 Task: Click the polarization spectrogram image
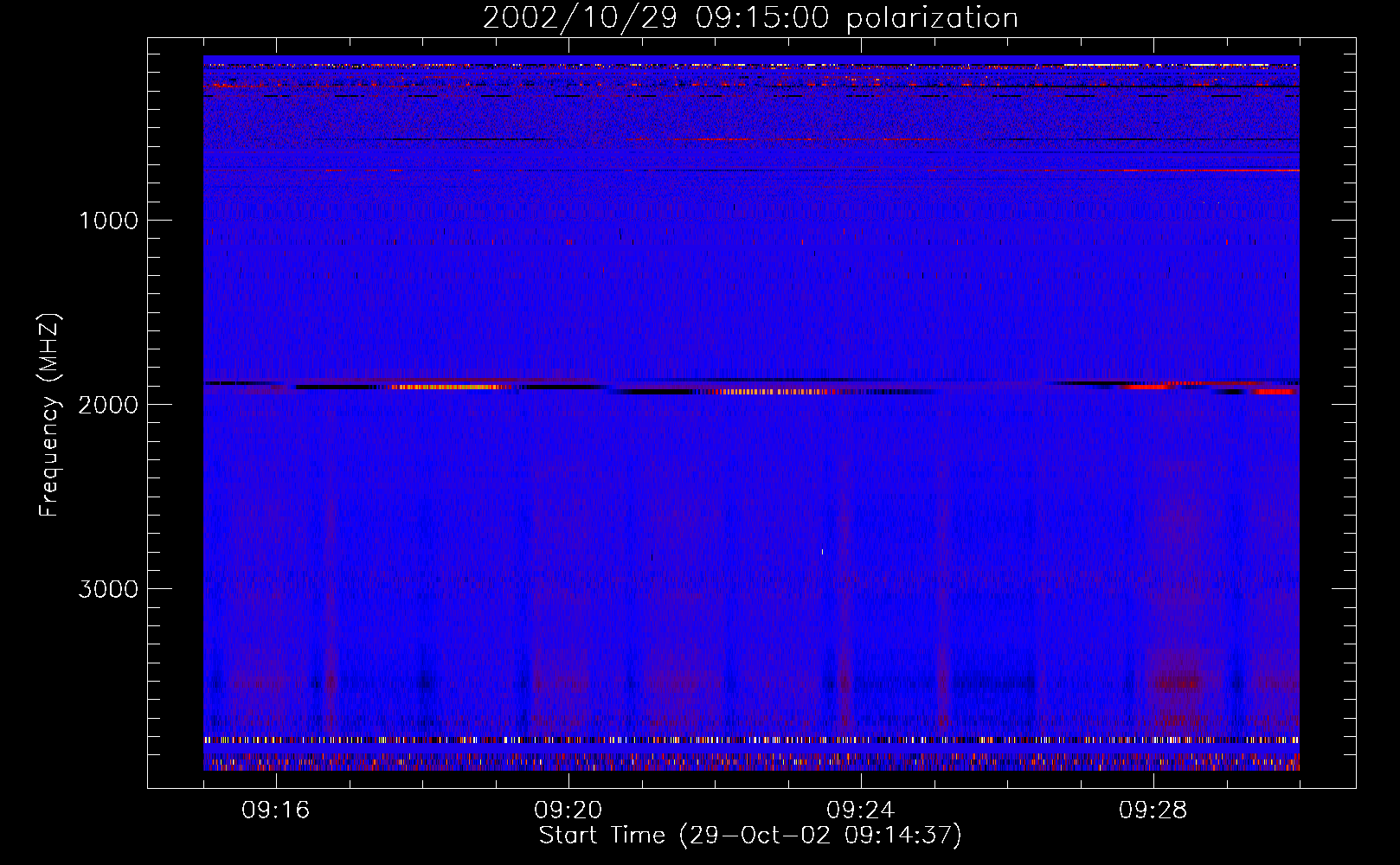pos(751,413)
